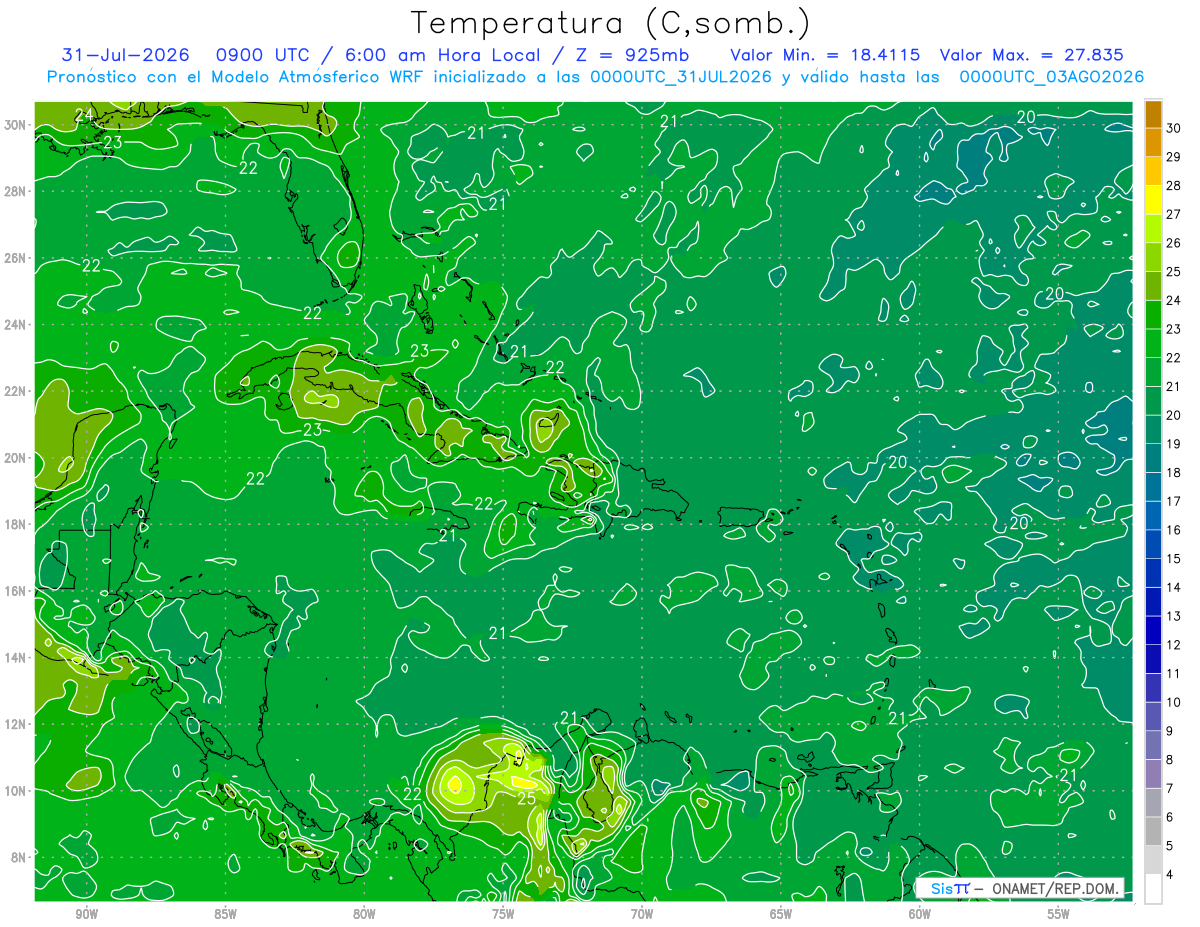Click legend color band between 27 and 28
1200x927 pixels.
coord(1153,200)
